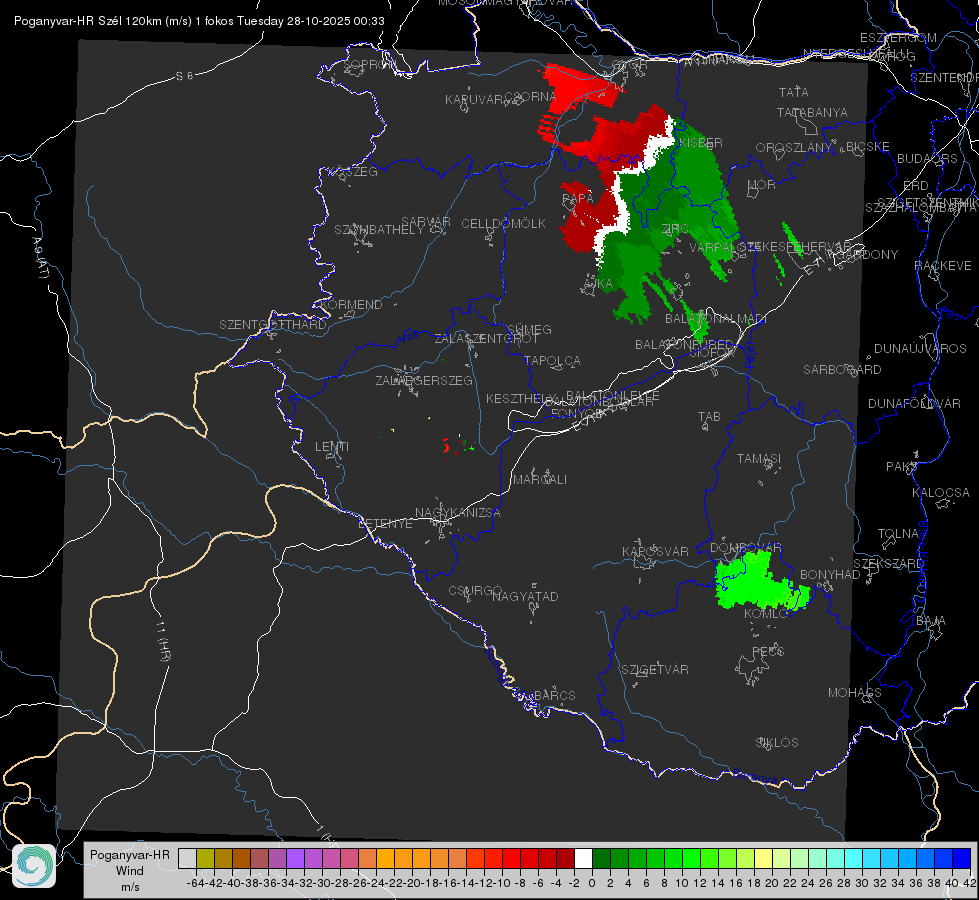The height and width of the screenshot is (900, 979).
Task: Click the KAPOSVAR city label
Action: coord(656,551)
